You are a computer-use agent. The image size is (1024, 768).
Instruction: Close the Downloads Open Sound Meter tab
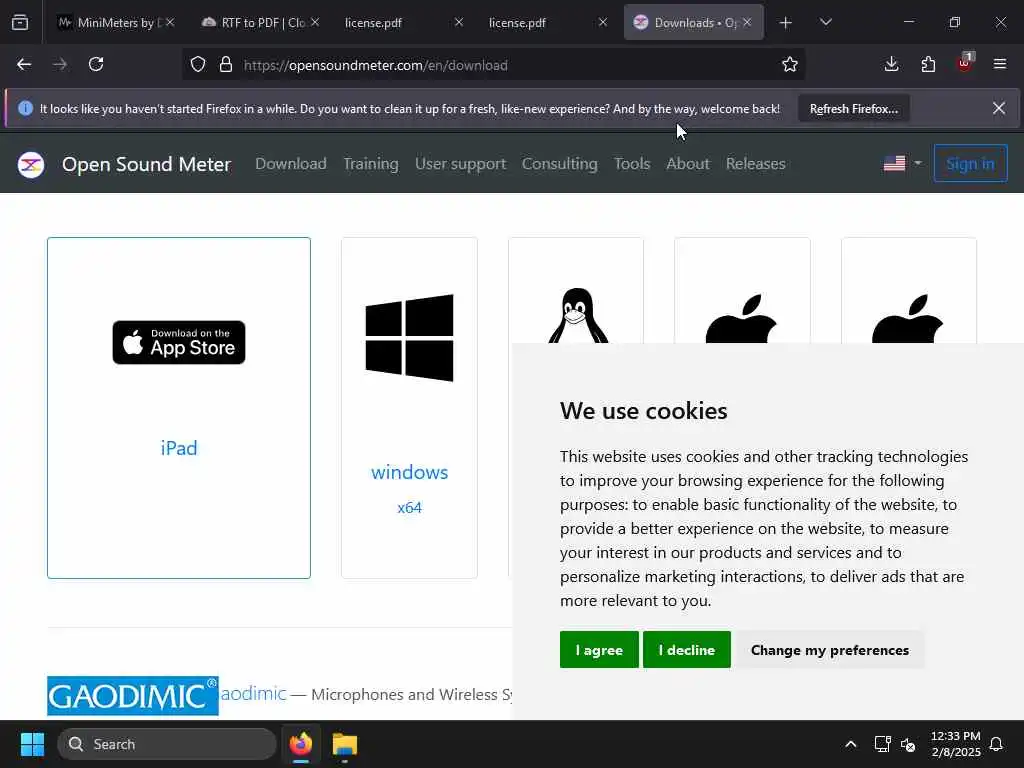747,22
